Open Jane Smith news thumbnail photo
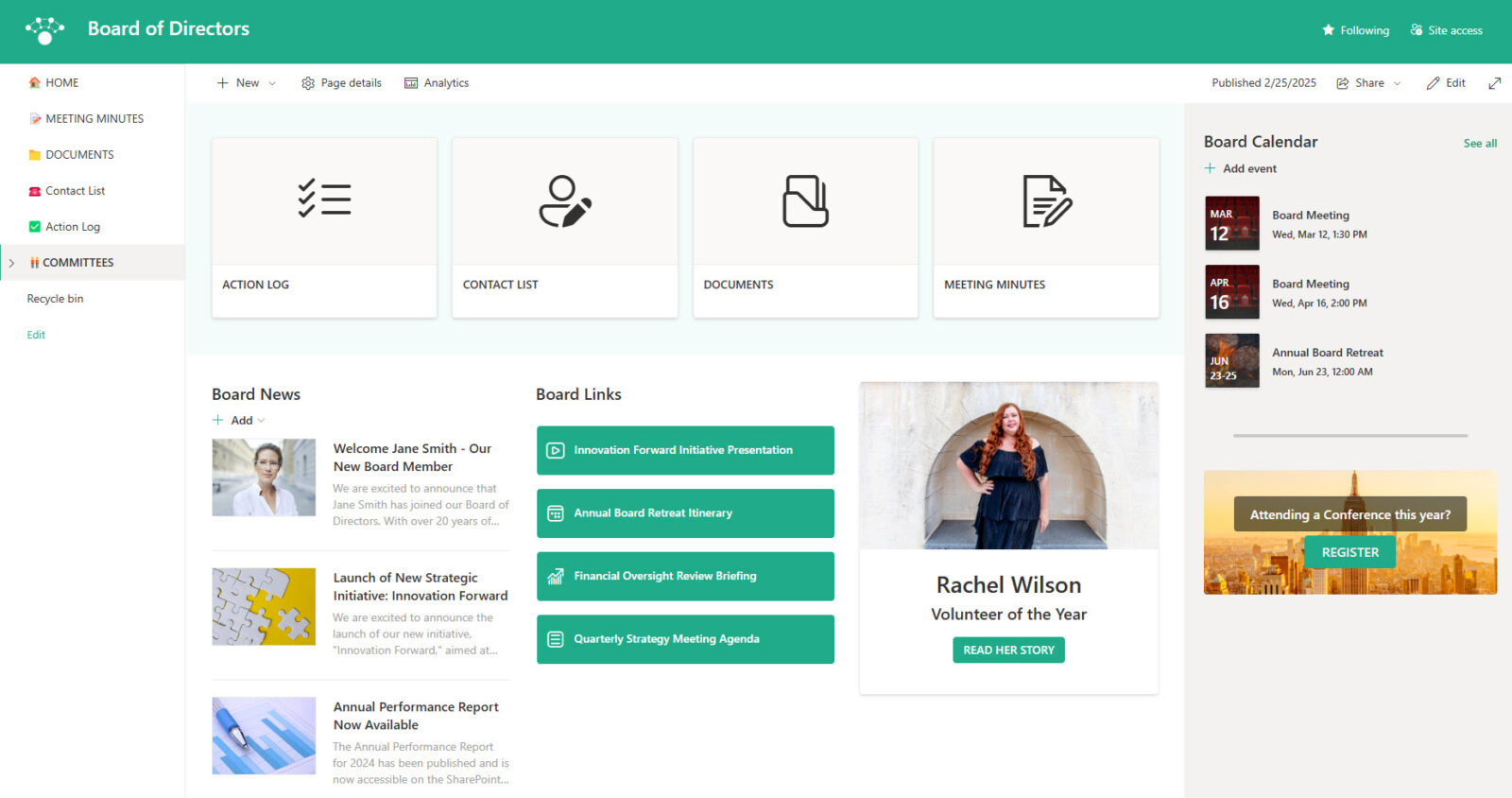The height and width of the screenshot is (798, 1512). click(264, 477)
